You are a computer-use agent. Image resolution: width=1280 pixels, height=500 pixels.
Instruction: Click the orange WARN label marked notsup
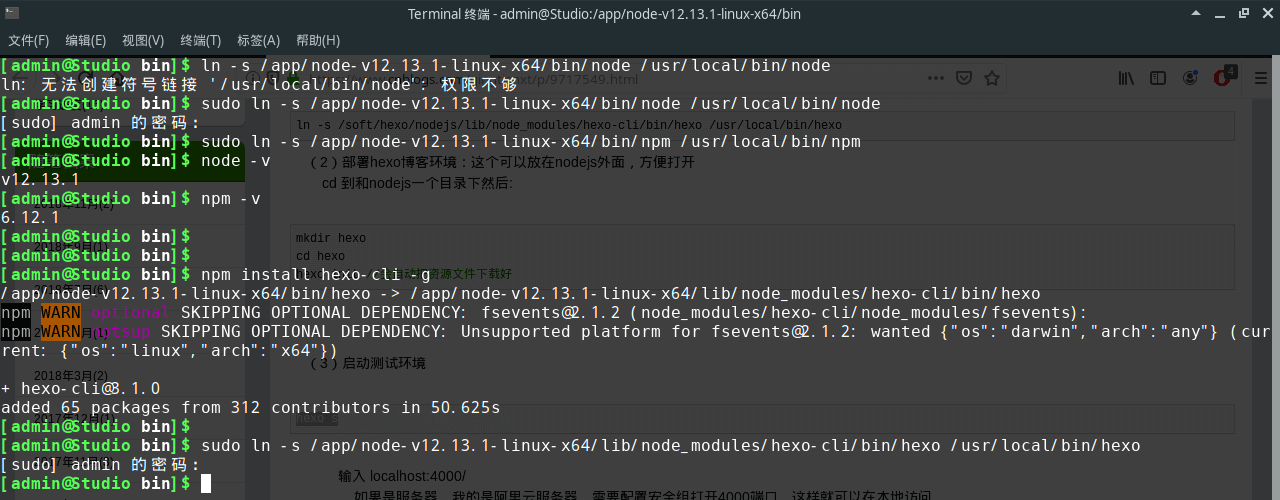60,332
